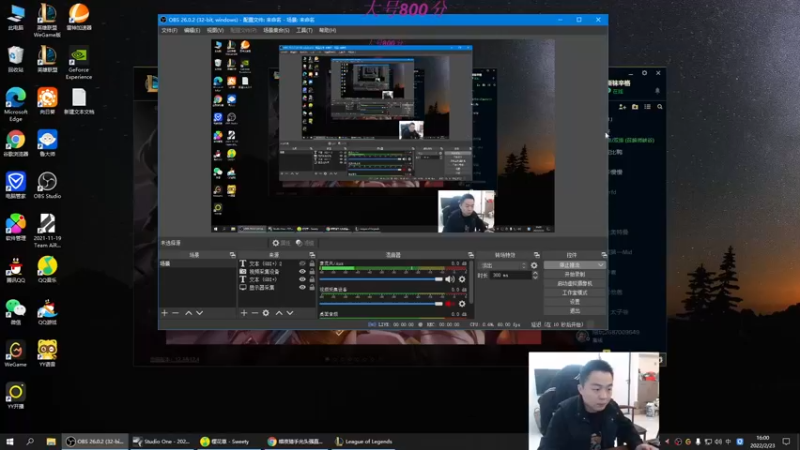Image resolution: width=800 pixels, height=450 pixels.
Task: Hide the 视频采集设备 source via its eye icon
Action: click(302, 271)
